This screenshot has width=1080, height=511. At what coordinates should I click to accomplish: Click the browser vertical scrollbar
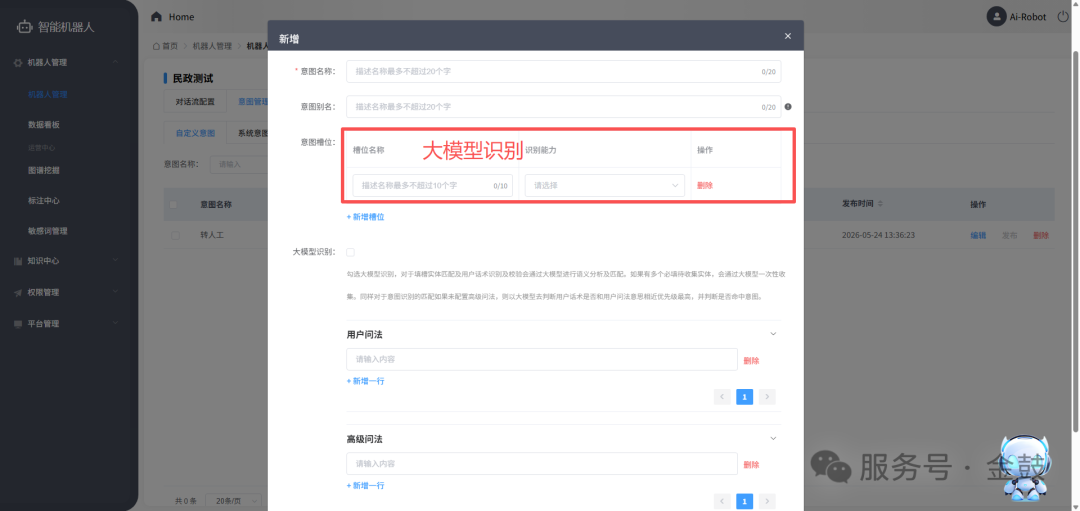click(x=1075, y=241)
